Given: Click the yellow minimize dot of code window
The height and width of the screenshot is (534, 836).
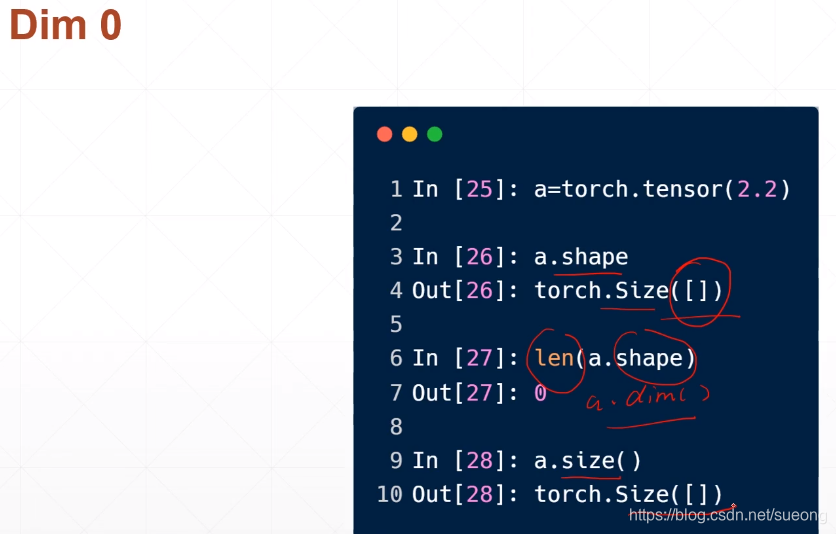Looking at the screenshot, I should pos(409,134).
